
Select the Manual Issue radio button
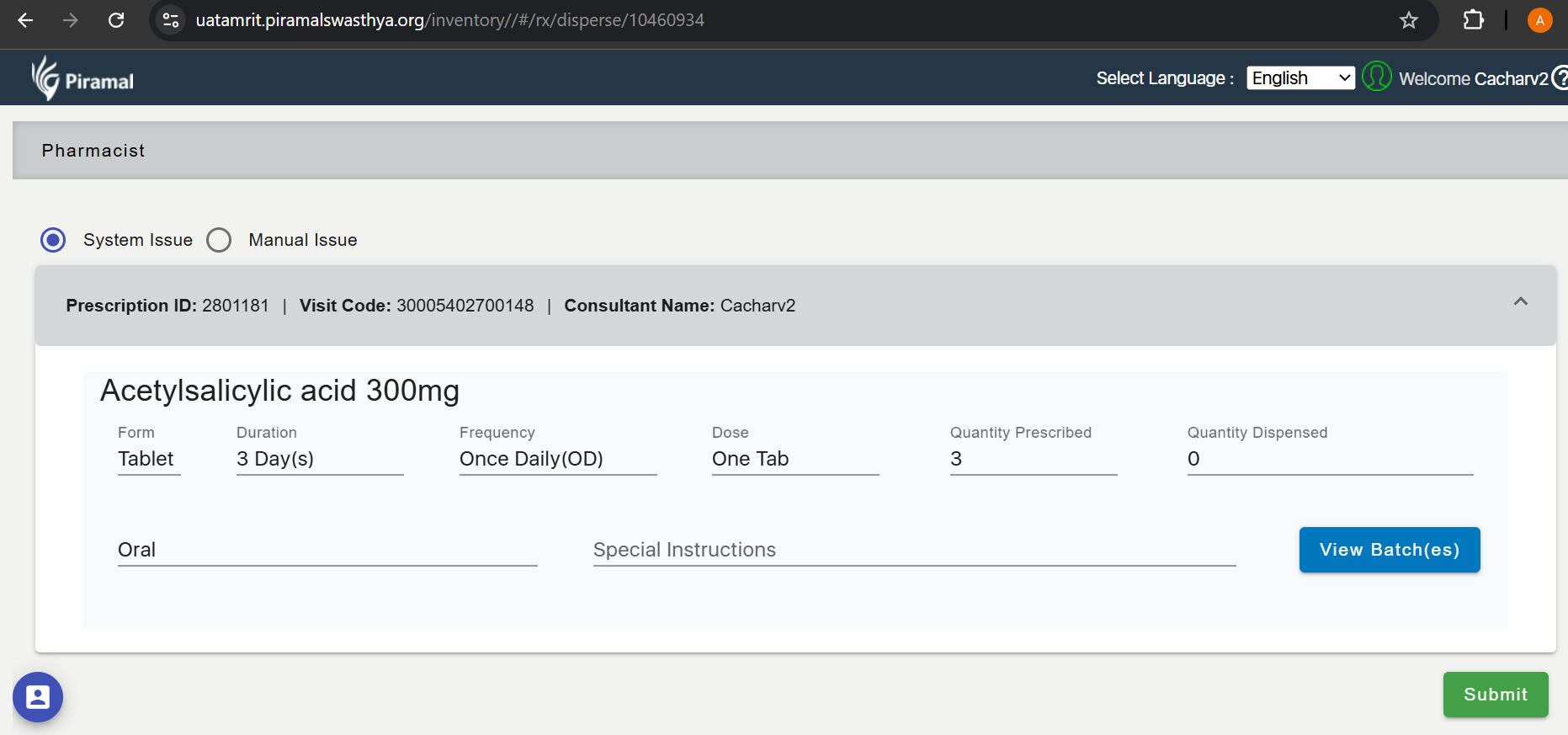219,240
